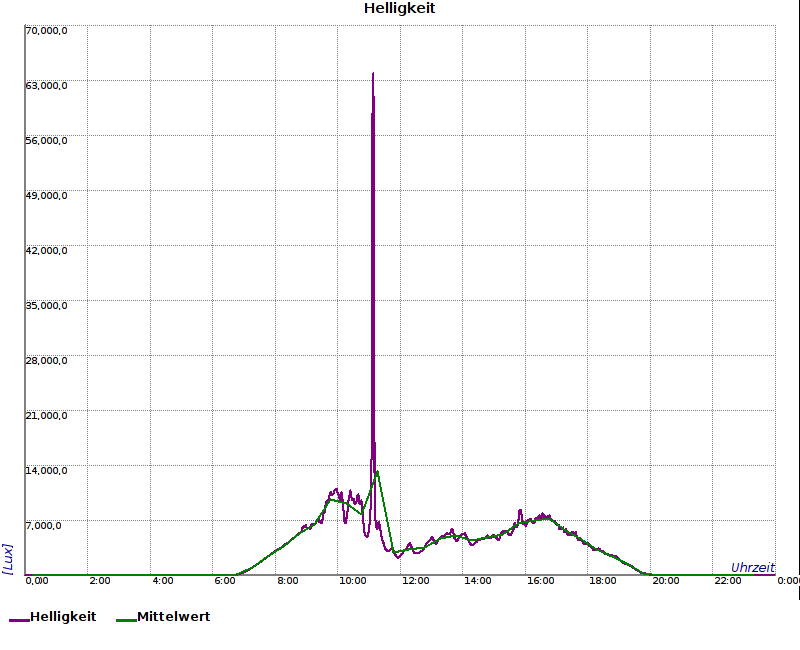The height and width of the screenshot is (650, 800).
Task: Click the 42,000,0 y-axis value
Action: tap(46, 251)
